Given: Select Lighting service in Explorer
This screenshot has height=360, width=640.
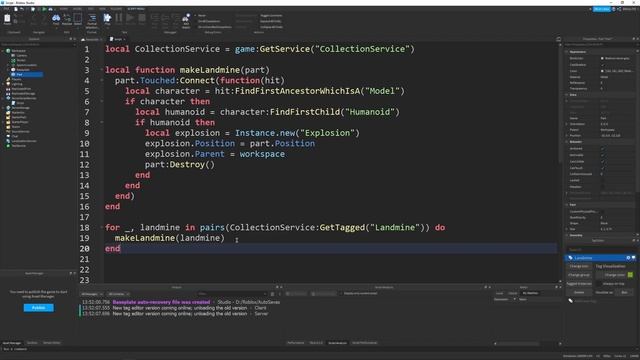Looking at the screenshot, I should pos(17,84).
